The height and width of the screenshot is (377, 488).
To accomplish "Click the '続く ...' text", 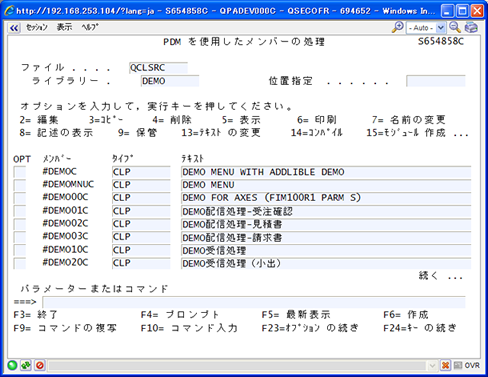I will [x=441, y=276].
